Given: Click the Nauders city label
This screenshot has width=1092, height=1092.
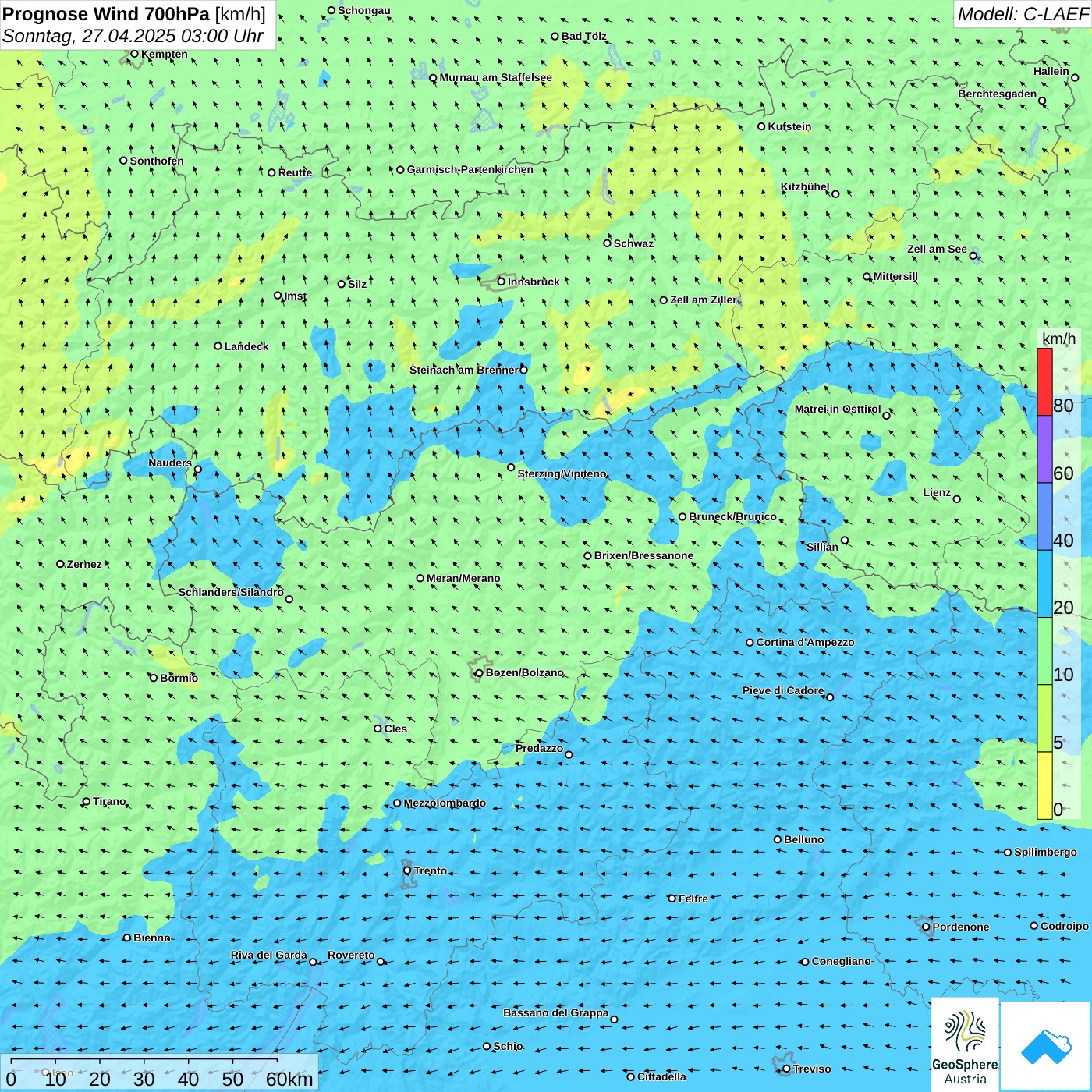Looking at the screenshot, I should [170, 463].
